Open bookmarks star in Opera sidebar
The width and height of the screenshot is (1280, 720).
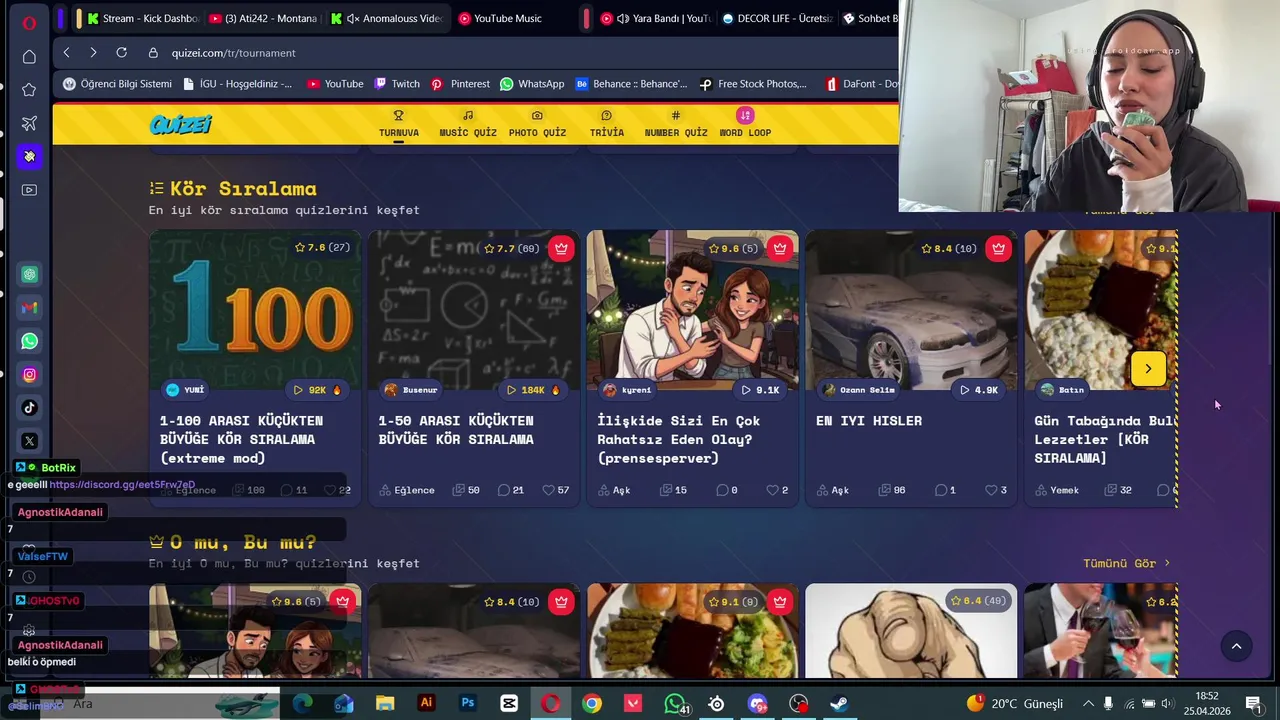(29, 90)
